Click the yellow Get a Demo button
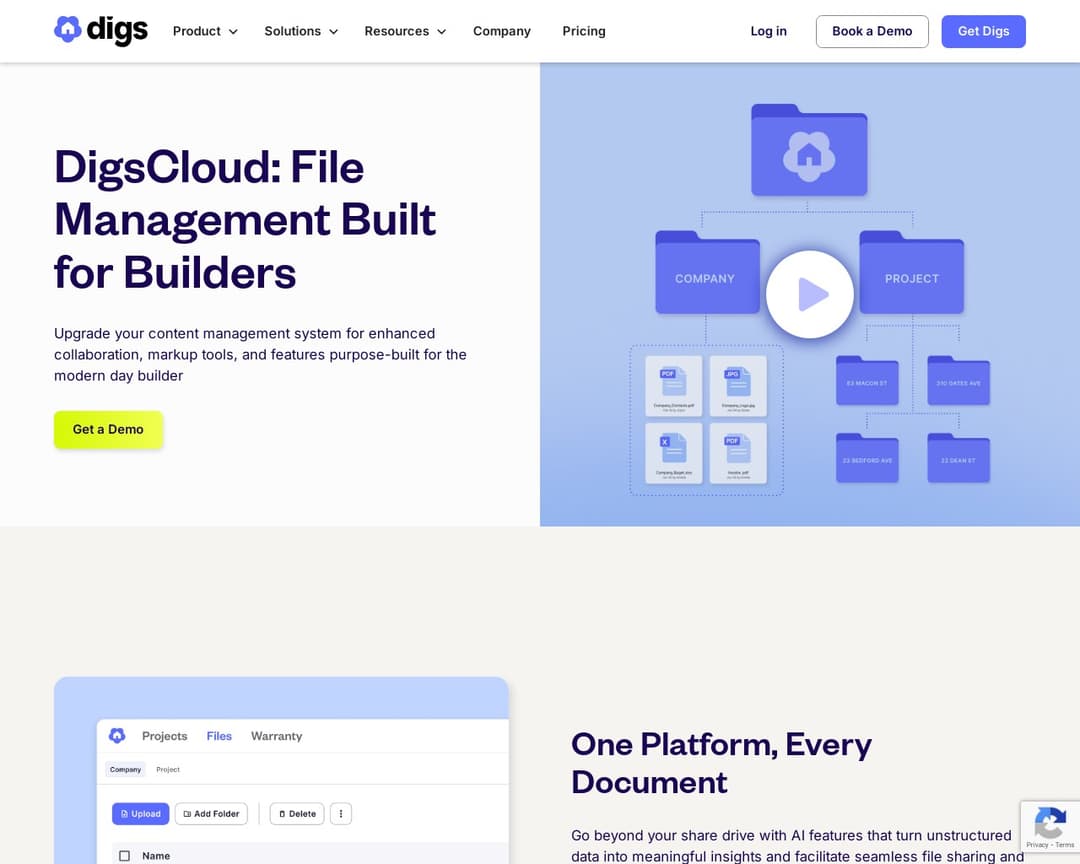This screenshot has height=864, width=1080. click(108, 429)
